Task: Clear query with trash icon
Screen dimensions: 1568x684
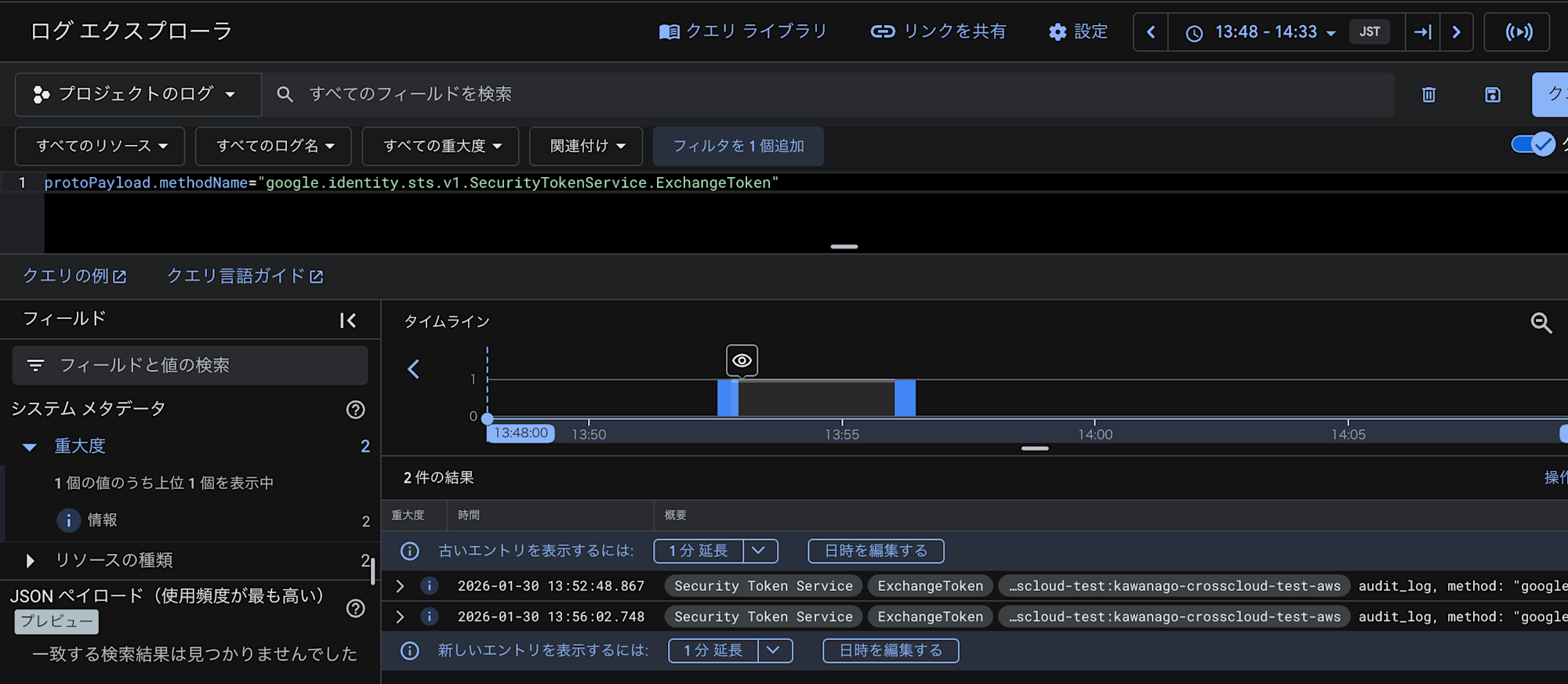Action: click(x=1428, y=95)
